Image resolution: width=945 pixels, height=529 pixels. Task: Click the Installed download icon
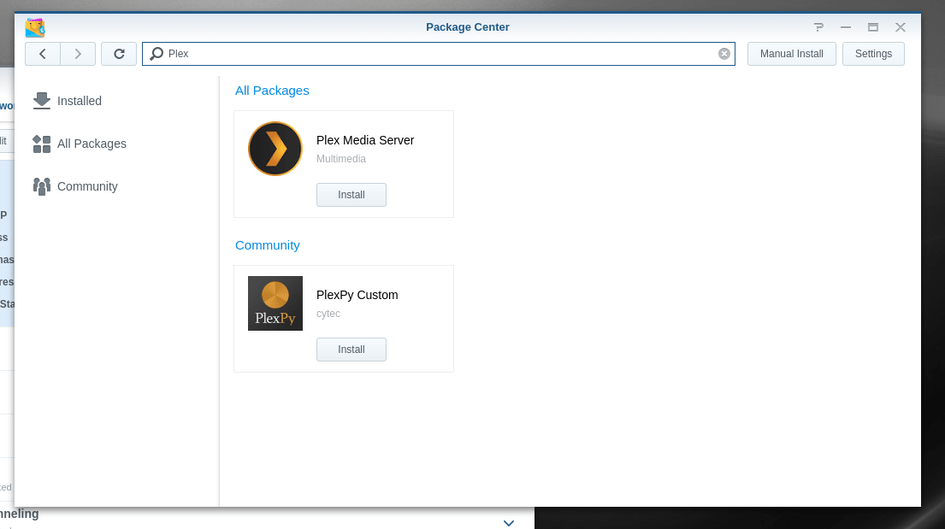coord(42,101)
